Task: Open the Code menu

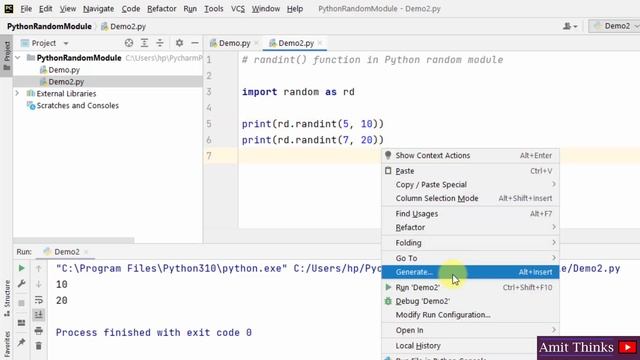Action: [131, 9]
